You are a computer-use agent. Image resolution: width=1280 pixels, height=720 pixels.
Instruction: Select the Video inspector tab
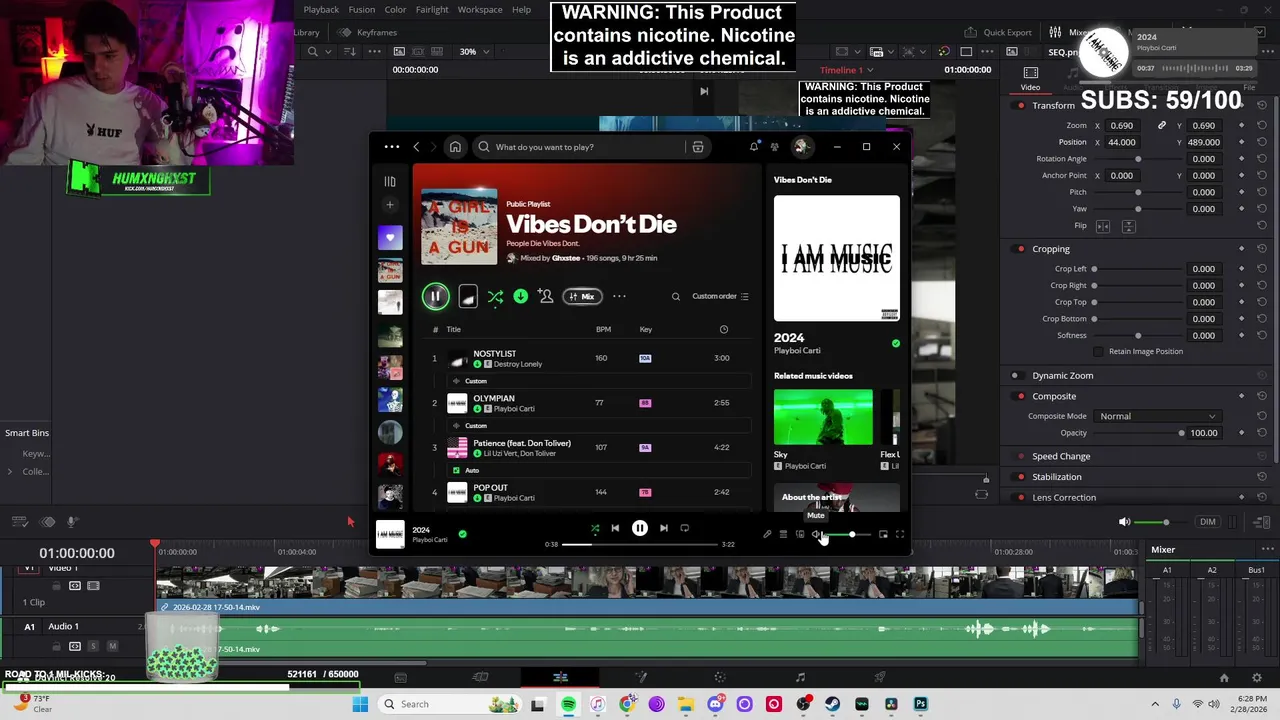click(1030, 79)
